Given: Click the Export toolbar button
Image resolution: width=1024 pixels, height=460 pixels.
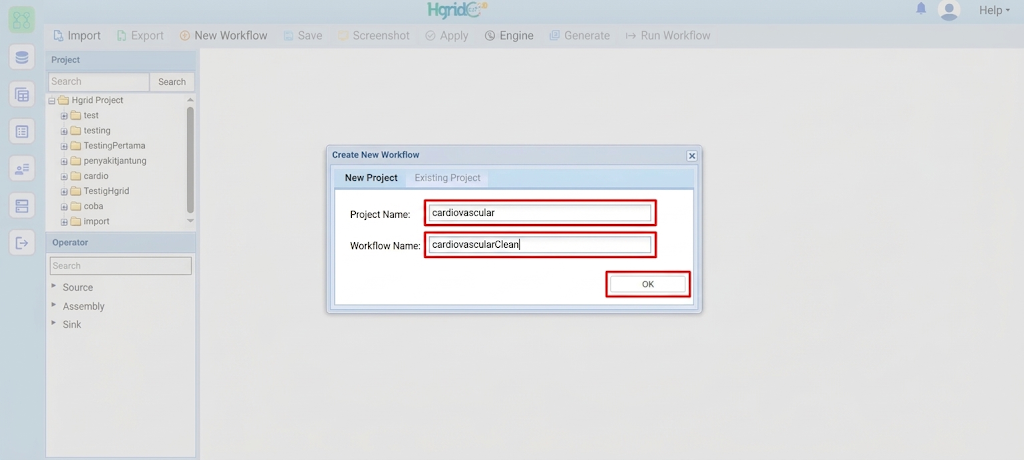Looking at the screenshot, I should click(x=140, y=35).
